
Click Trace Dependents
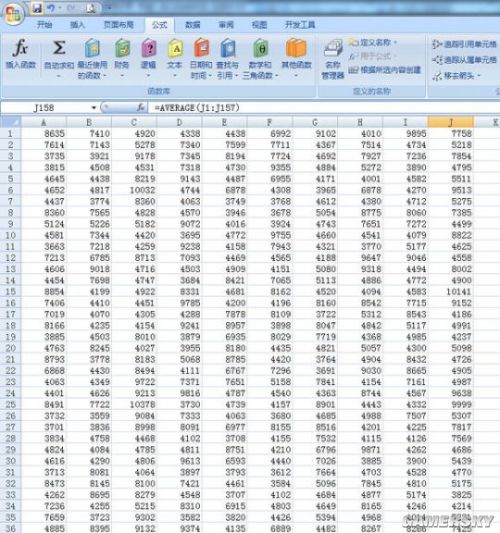[464, 60]
